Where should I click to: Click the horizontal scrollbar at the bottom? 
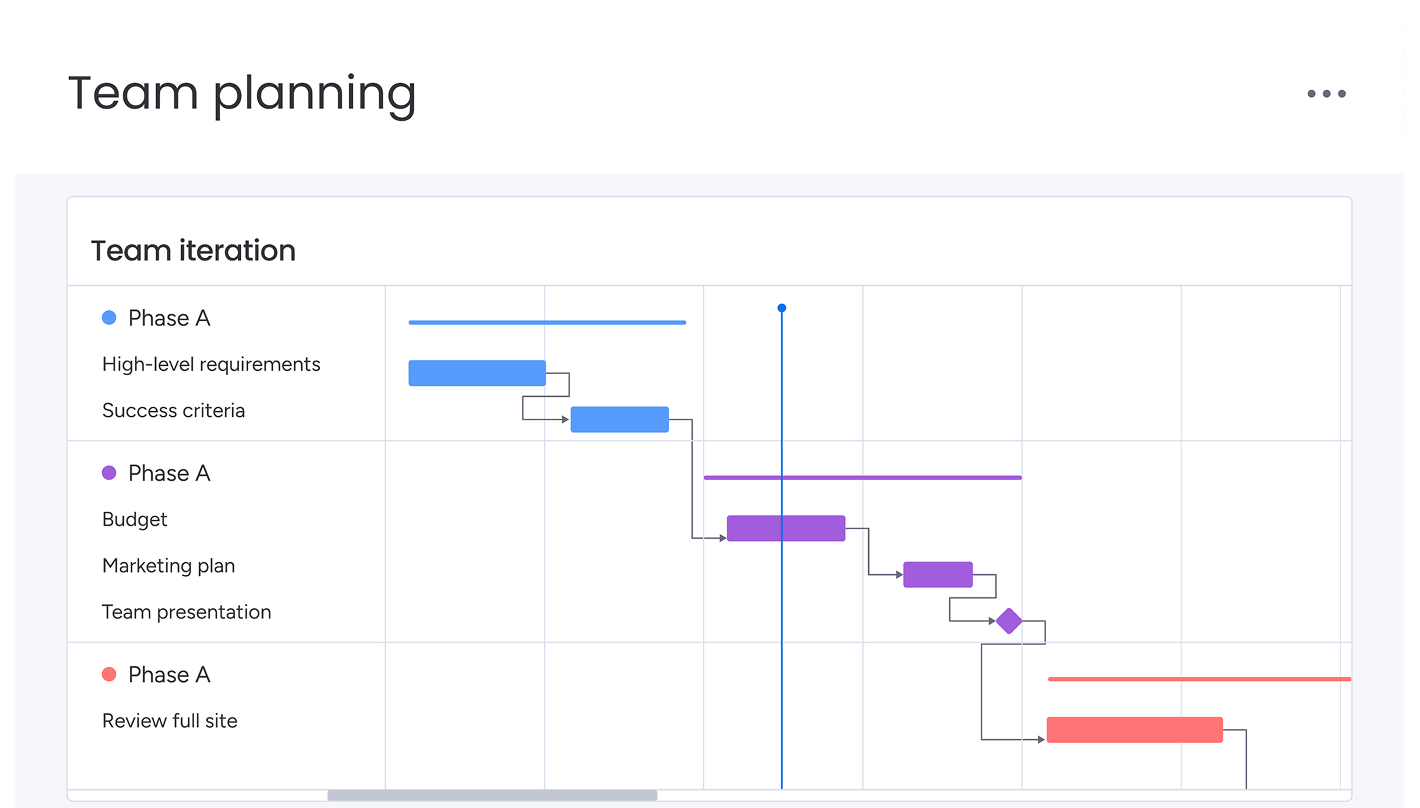click(x=492, y=795)
